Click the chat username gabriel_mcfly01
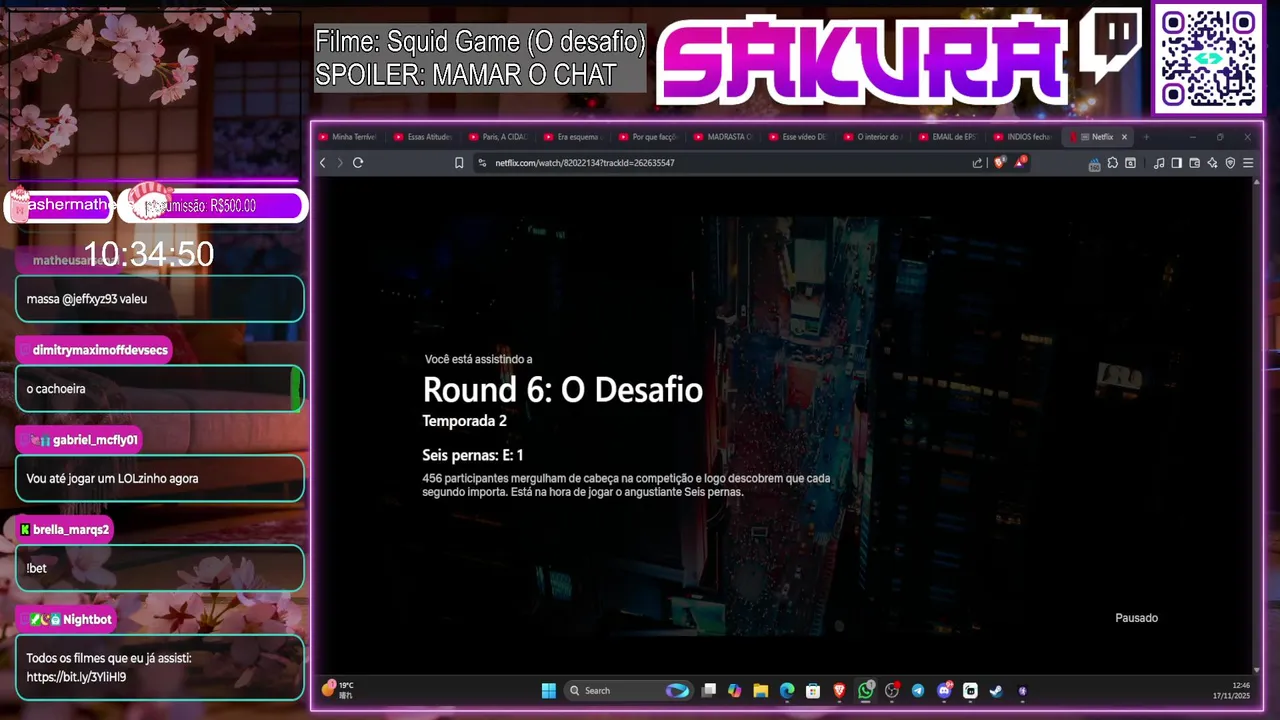This screenshot has height=720, width=1280. coord(95,440)
